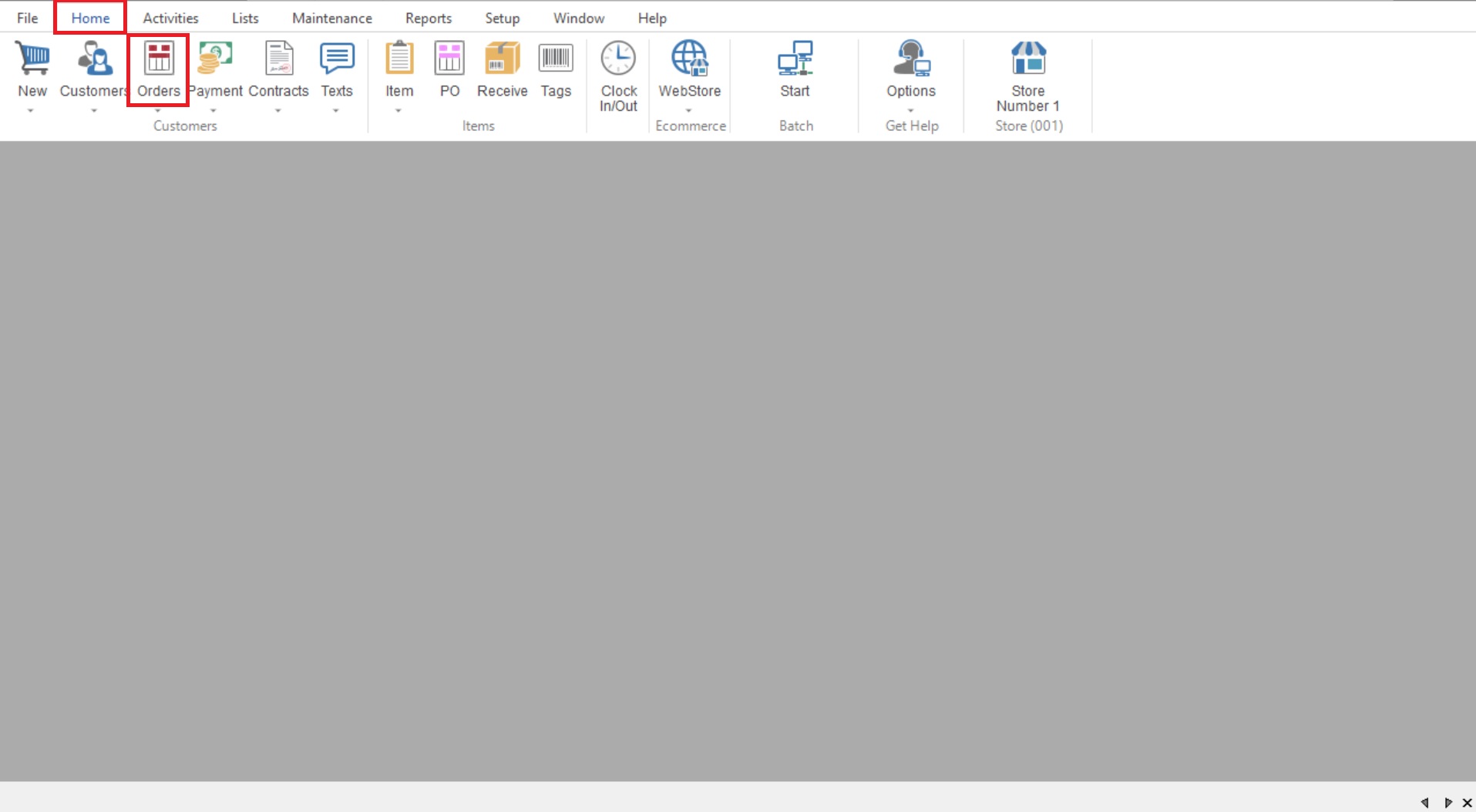
Task: Click the Receive box icon
Action: (x=502, y=59)
